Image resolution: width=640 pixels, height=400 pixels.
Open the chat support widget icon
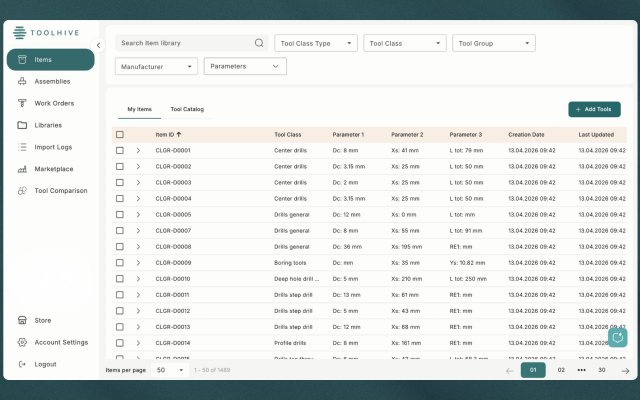click(x=618, y=337)
